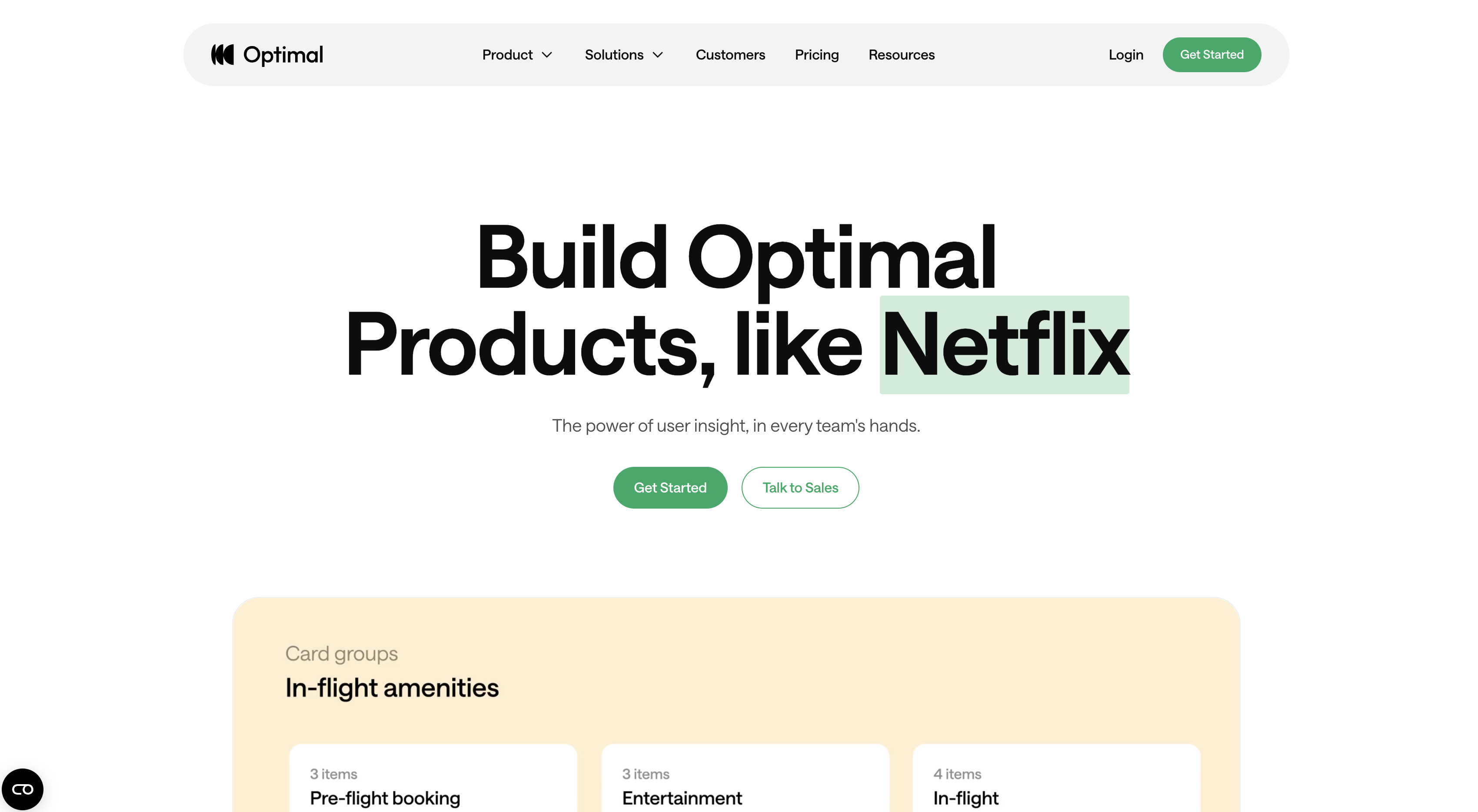The width and height of the screenshot is (1478, 812).
Task: Click the In-flight amenities heading
Action: click(392, 688)
